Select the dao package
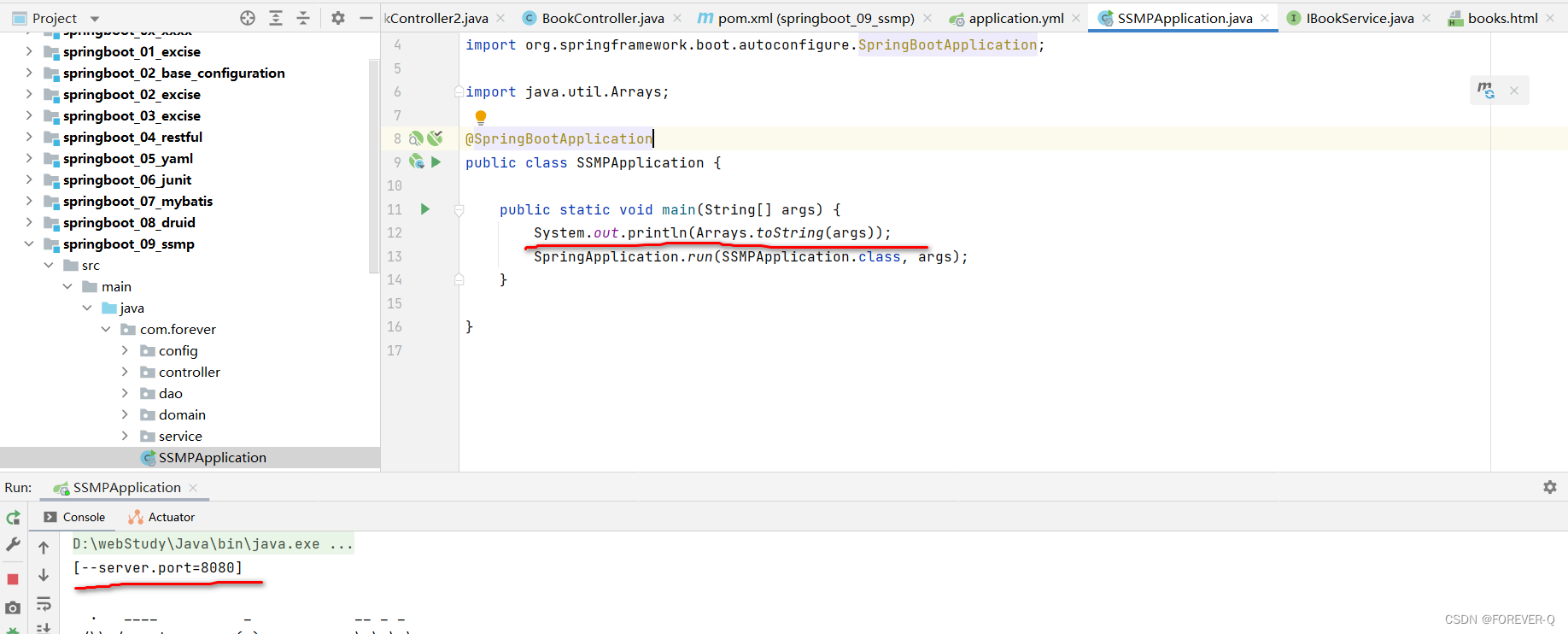Image resolution: width=1568 pixels, height=634 pixels. 171,393
